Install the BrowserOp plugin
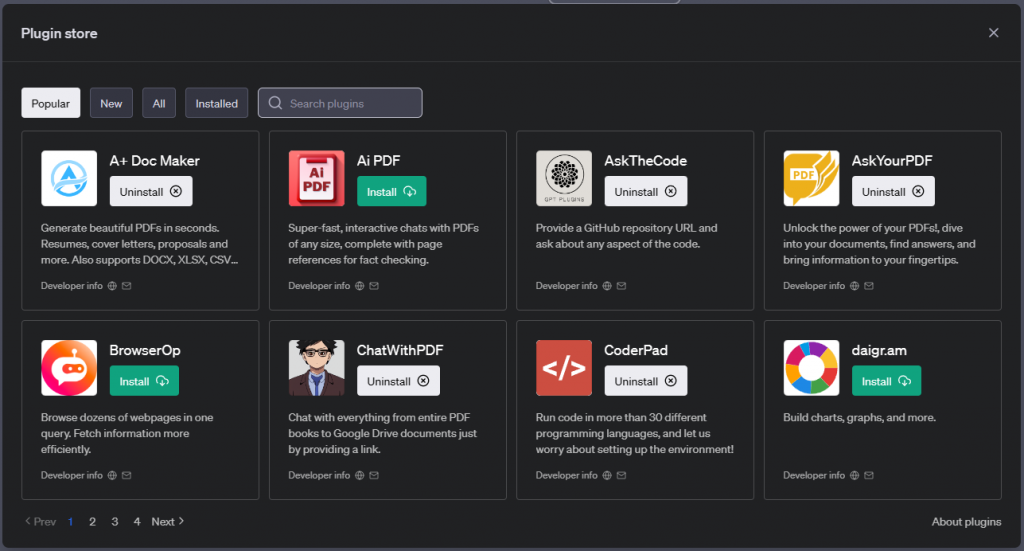 pyautogui.click(x=144, y=381)
